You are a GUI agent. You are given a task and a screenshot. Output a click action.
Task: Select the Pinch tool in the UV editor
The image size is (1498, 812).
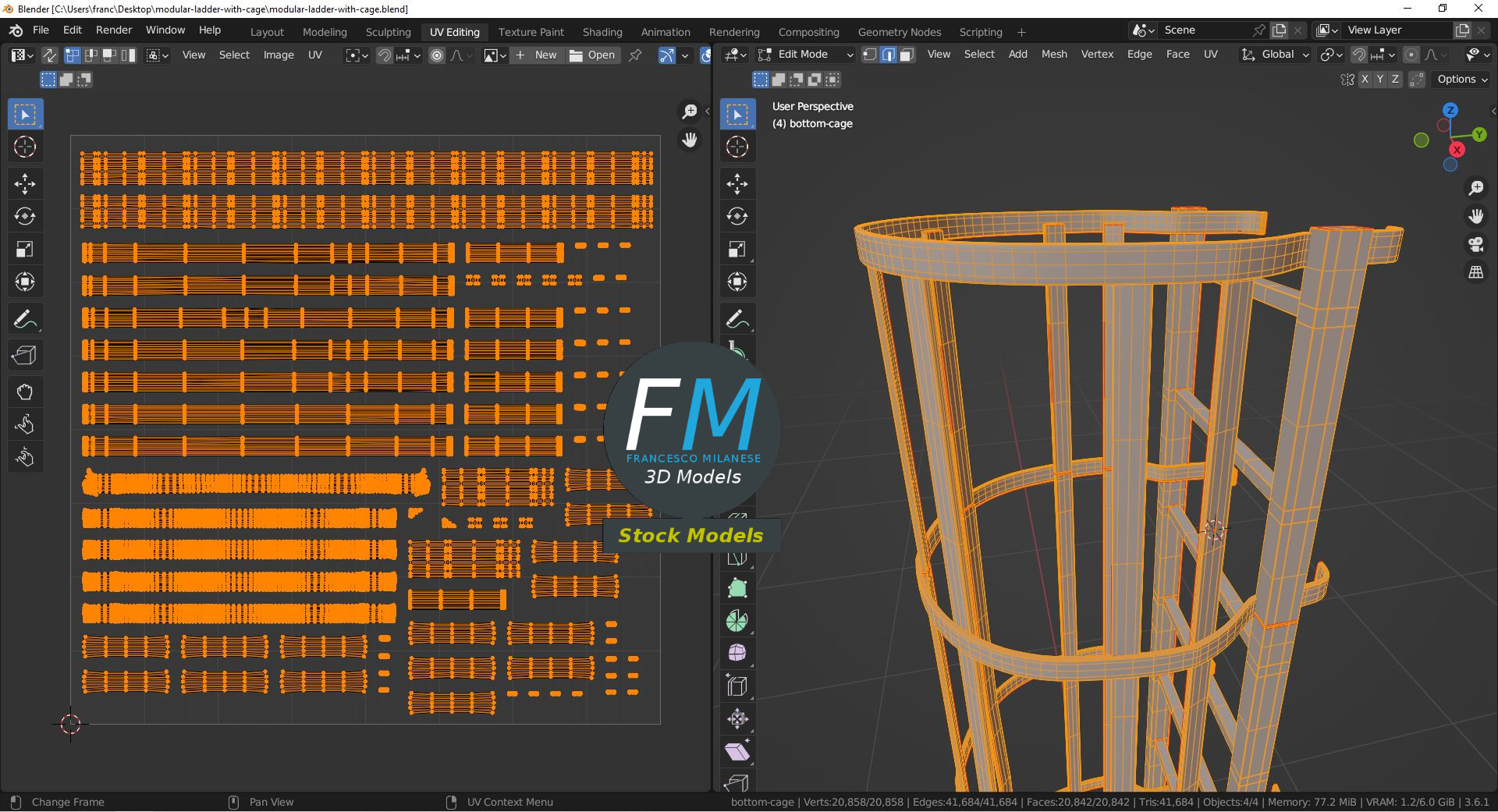tap(25, 458)
